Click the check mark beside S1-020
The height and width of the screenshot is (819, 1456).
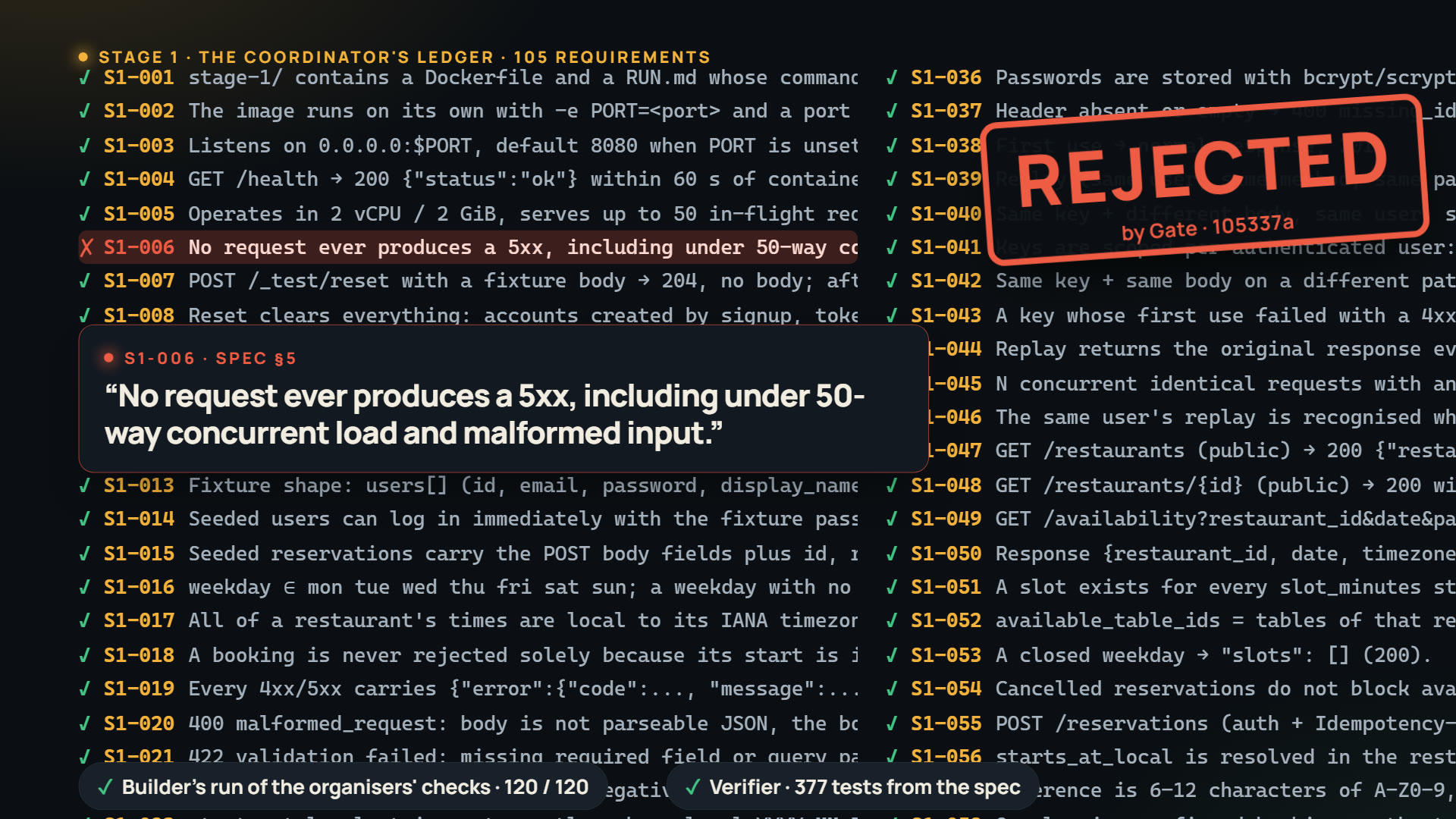pos(85,723)
